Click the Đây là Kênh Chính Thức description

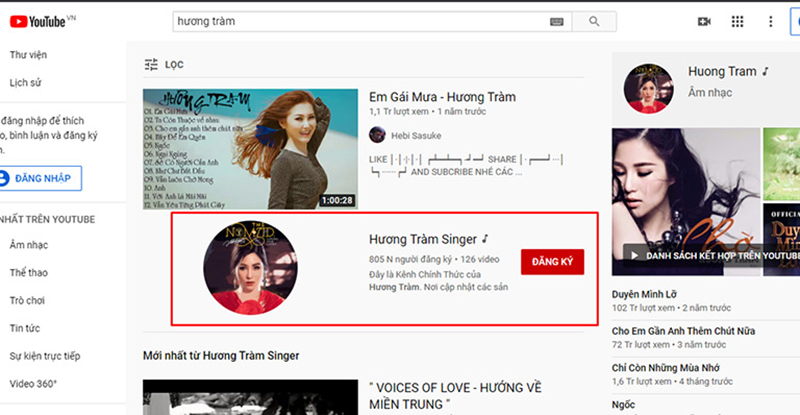point(438,281)
